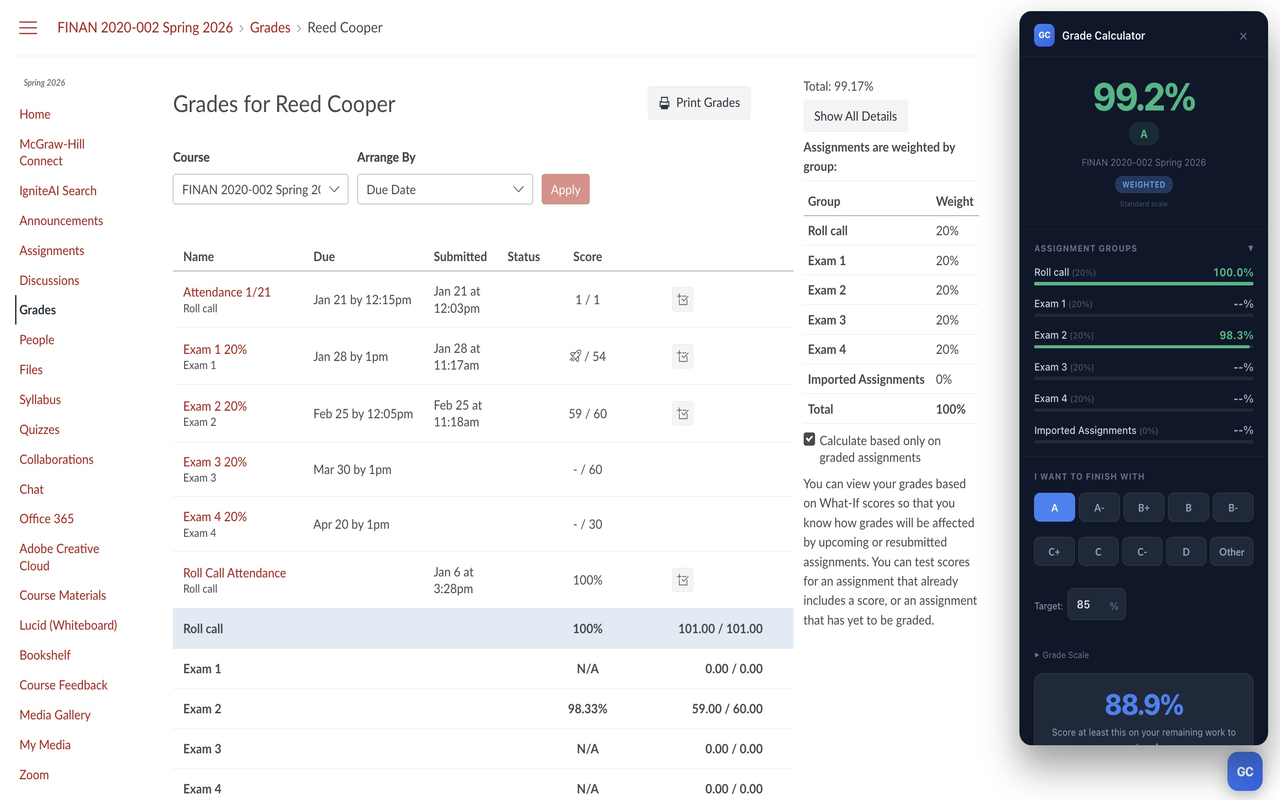Viewport: 1280px width, 800px height.
Task: Click the Roll call group summary row
Action: [x=483, y=629]
